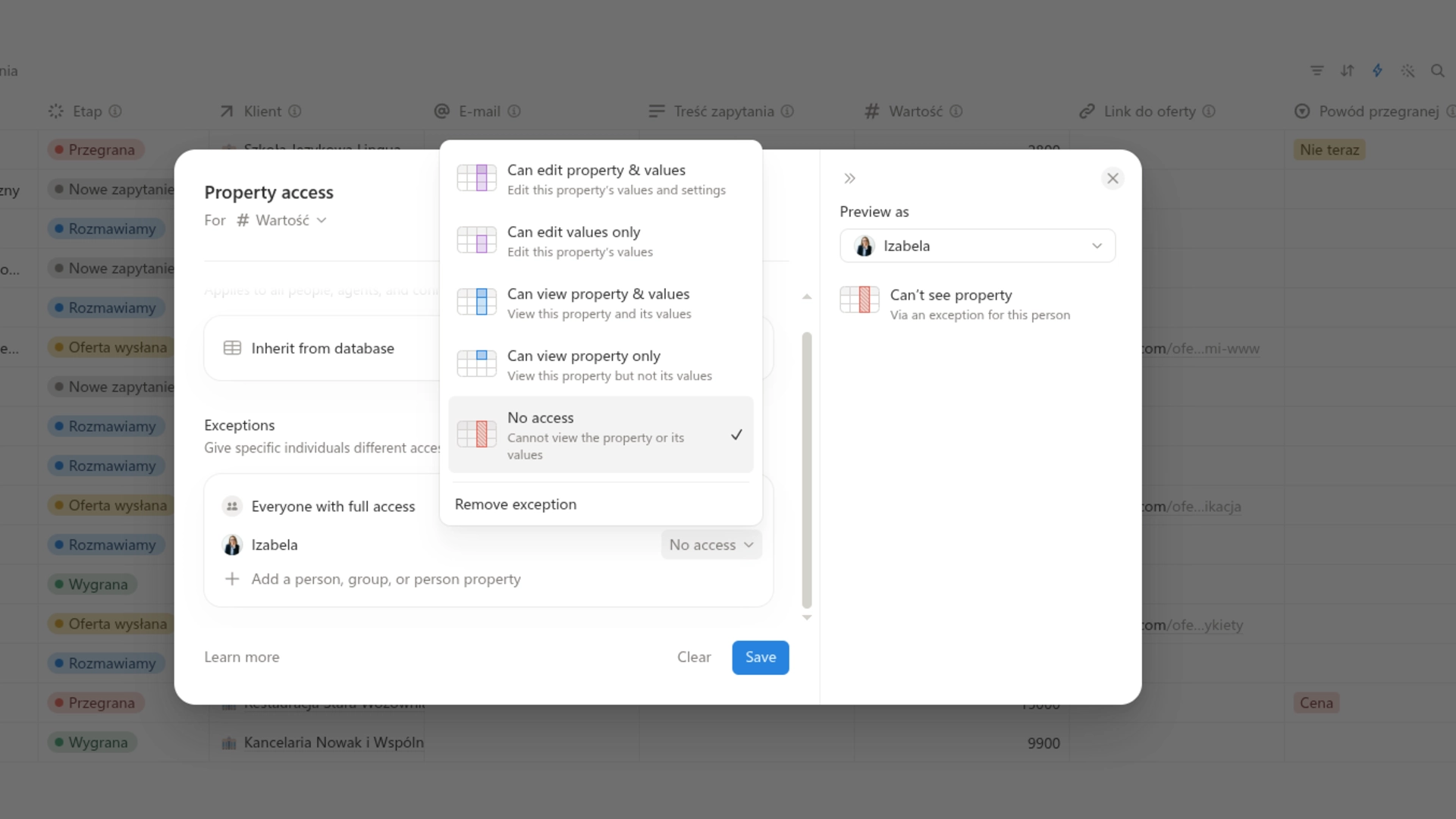Image resolution: width=1456 pixels, height=819 pixels.
Task: Open the Learn more link
Action: coord(241,657)
